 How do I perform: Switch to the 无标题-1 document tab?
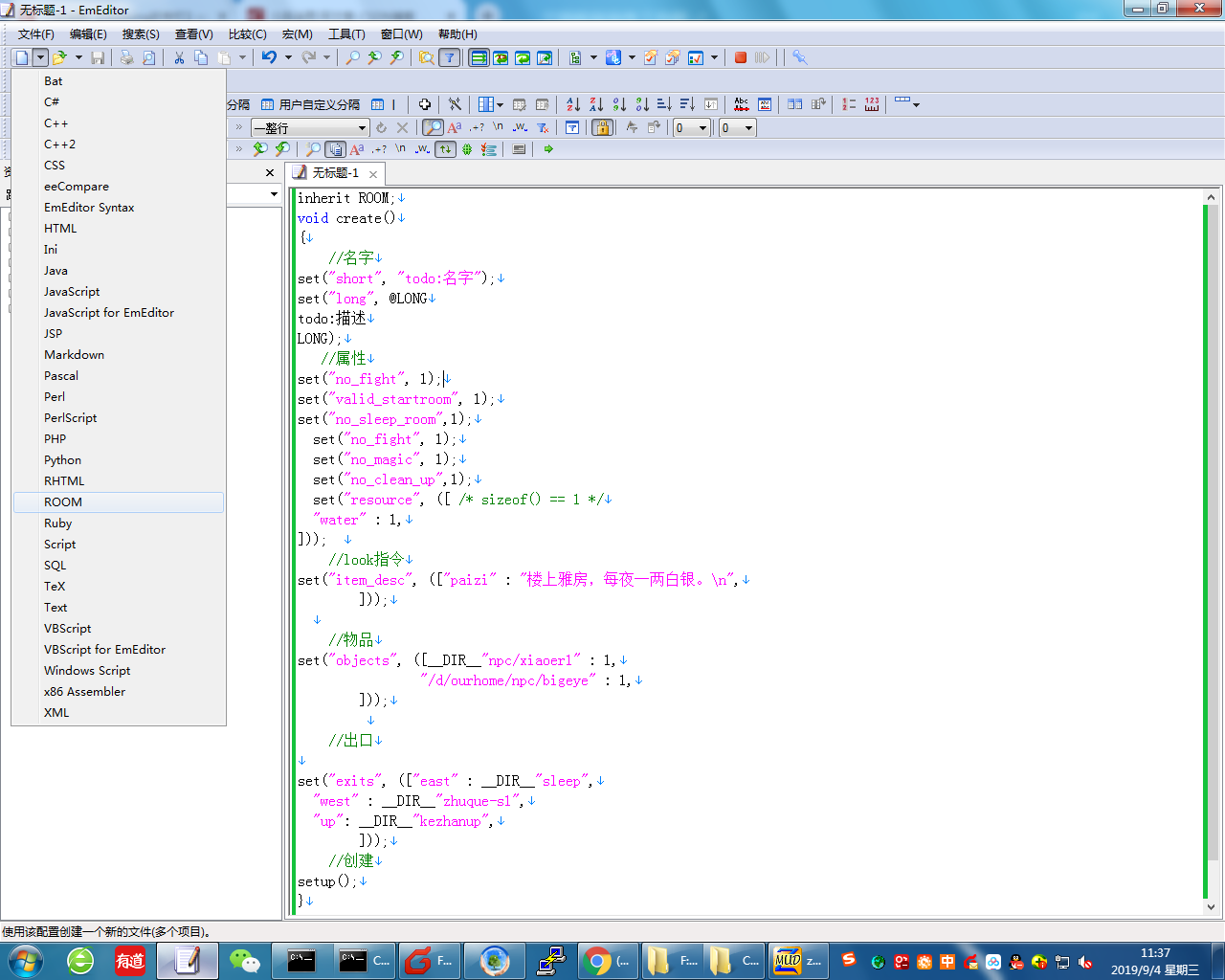pyautogui.click(x=335, y=174)
